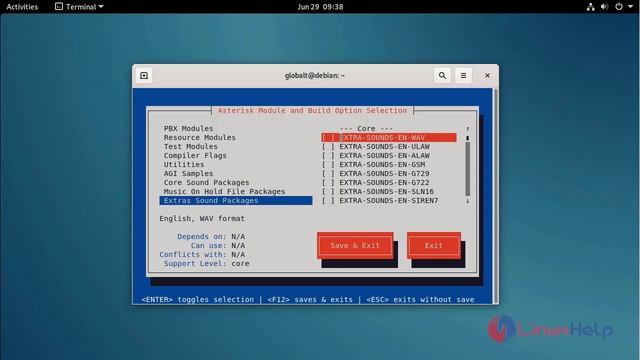The width and height of the screenshot is (640, 360).
Task: Select Test Modules category
Action: [x=191, y=147]
